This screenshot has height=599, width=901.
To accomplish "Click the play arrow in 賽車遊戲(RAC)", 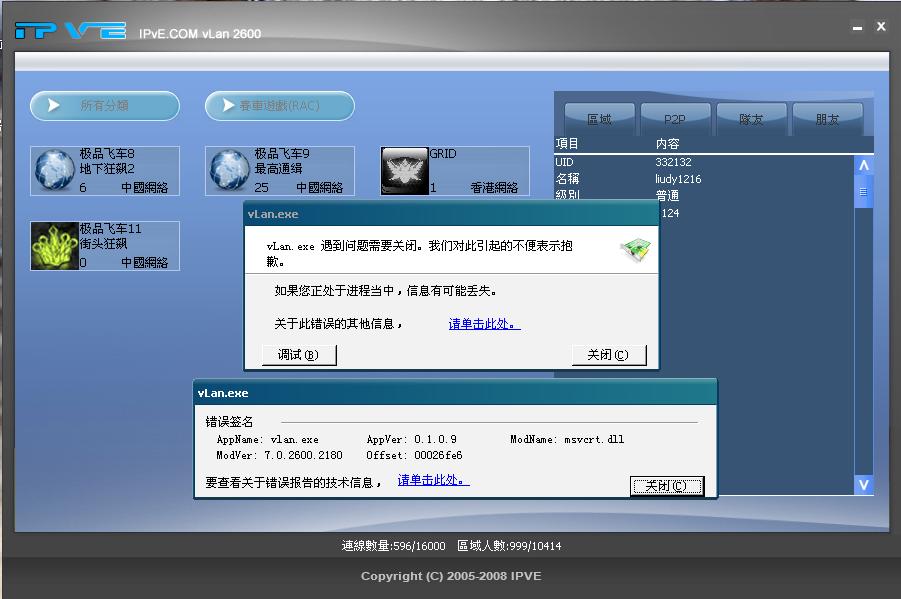I will click(228, 105).
